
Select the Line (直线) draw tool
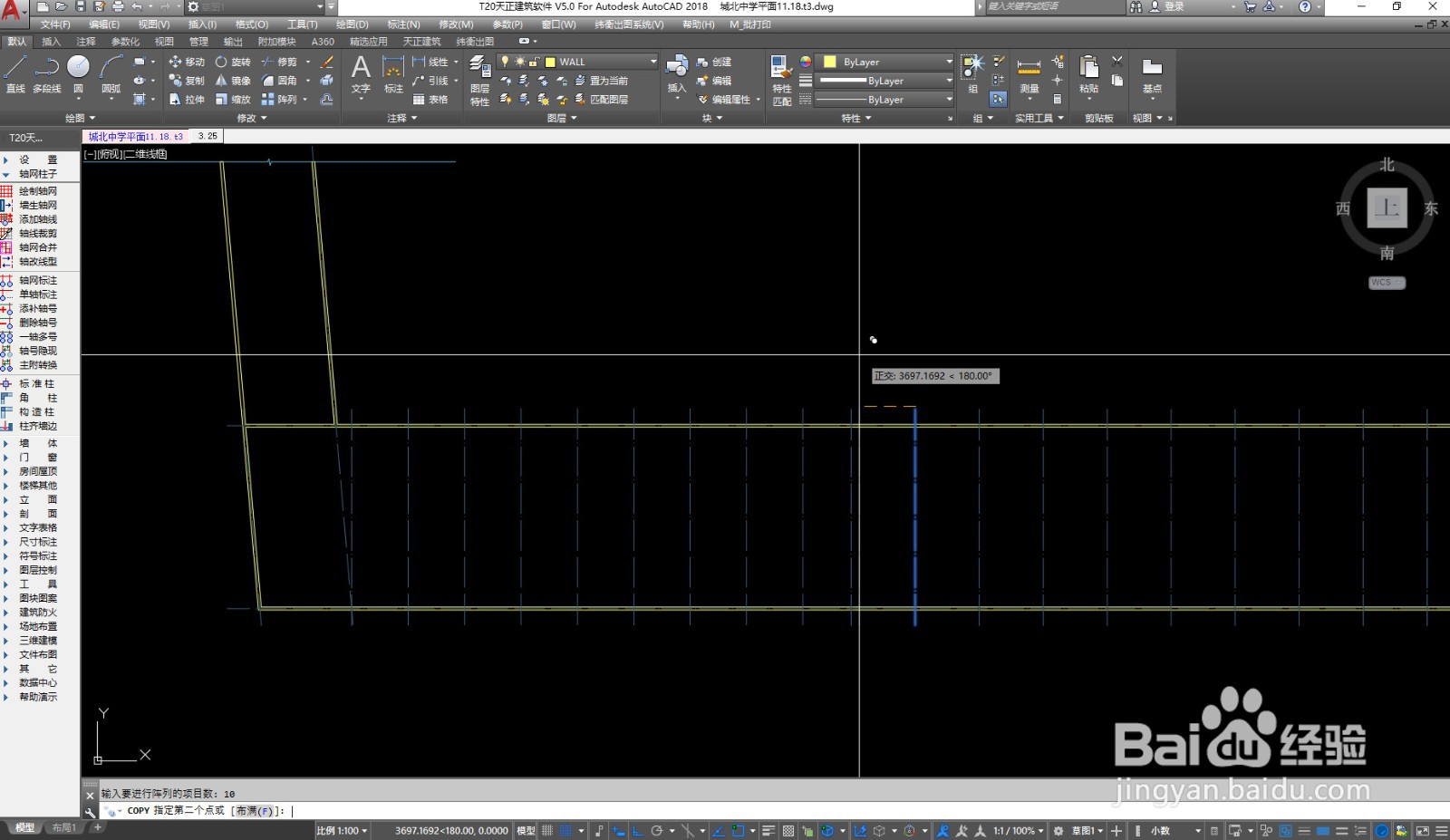[15, 73]
